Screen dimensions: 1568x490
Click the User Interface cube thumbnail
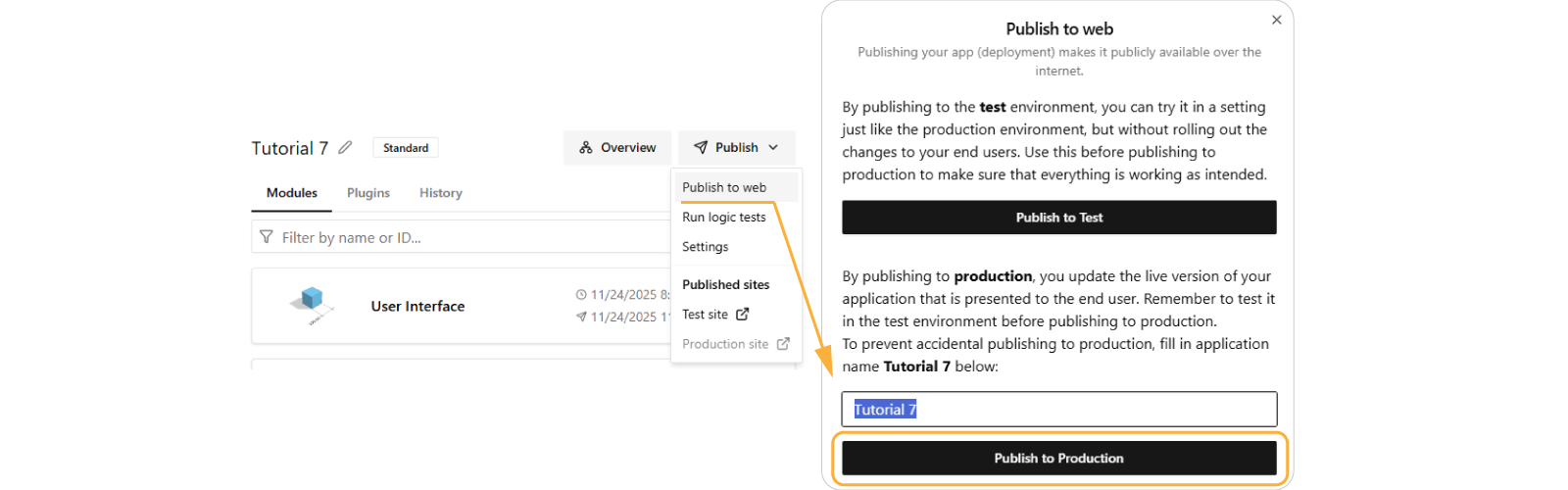point(312,305)
